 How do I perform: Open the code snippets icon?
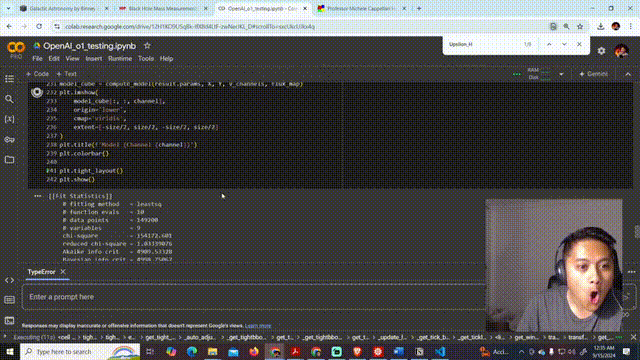[x=9, y=280]
